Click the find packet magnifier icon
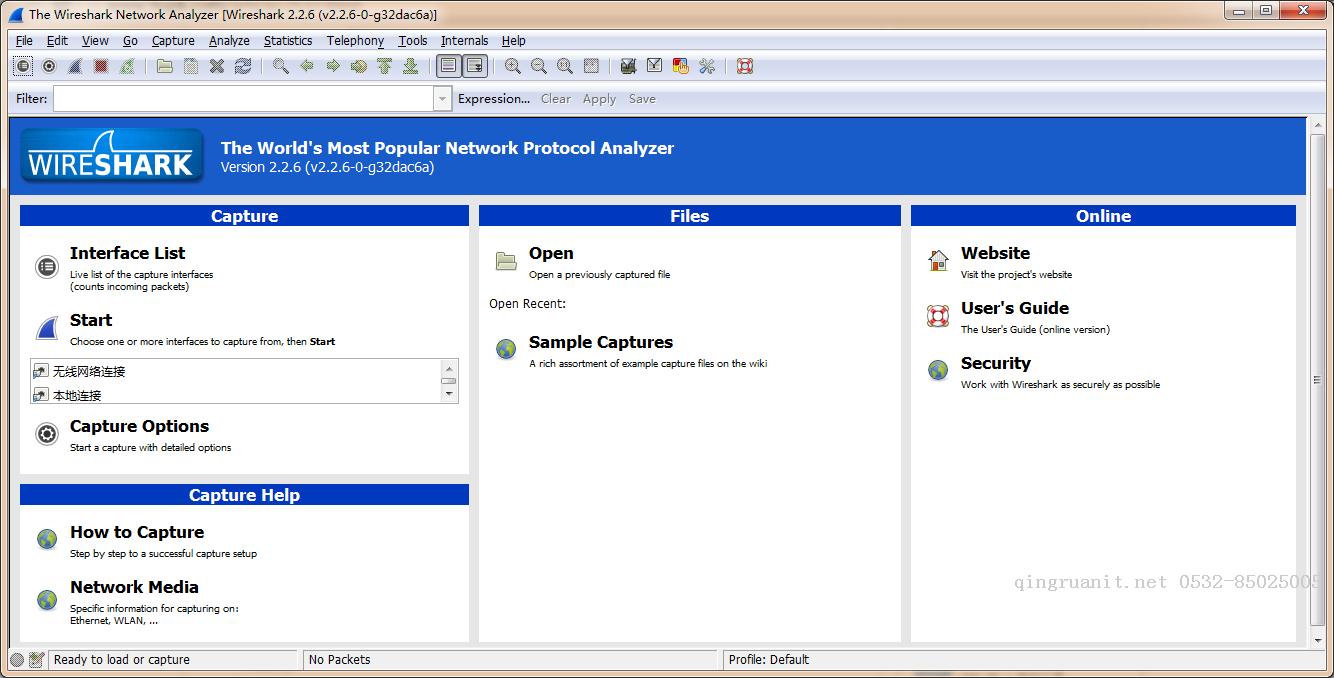Image resolution: width=1334 pixels, height=678 pixels. (281, 66)
